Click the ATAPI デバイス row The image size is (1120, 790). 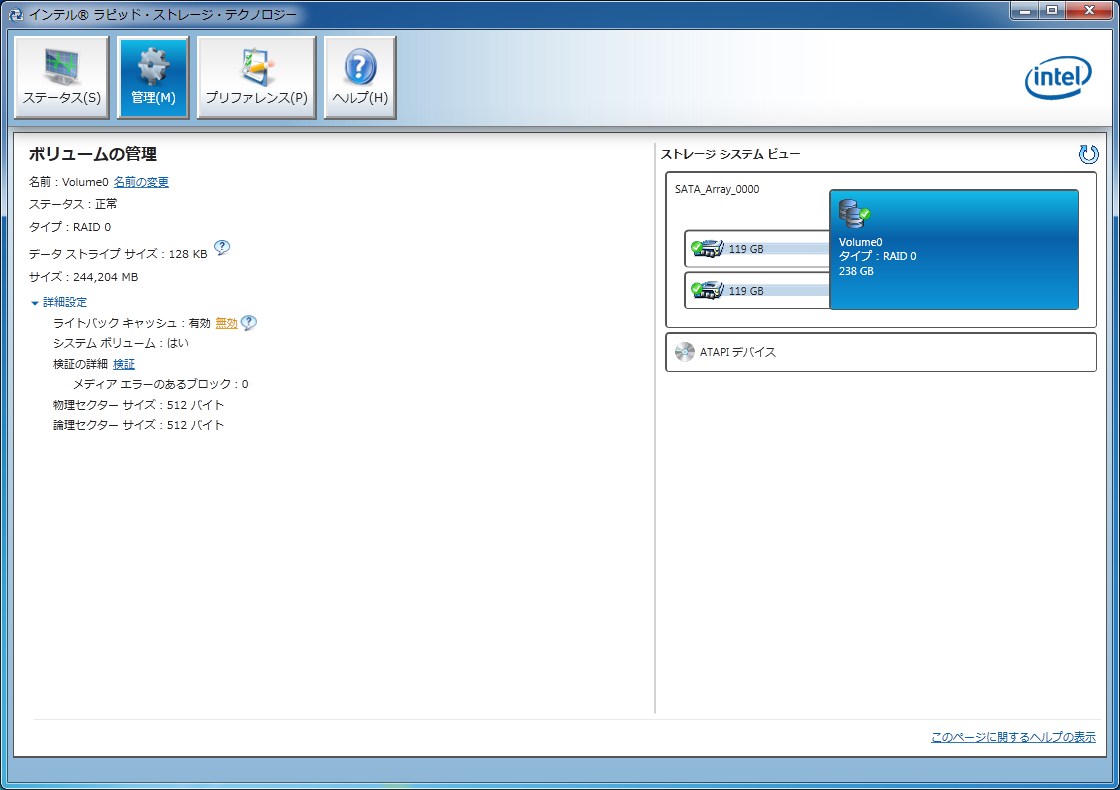point(880,352)
